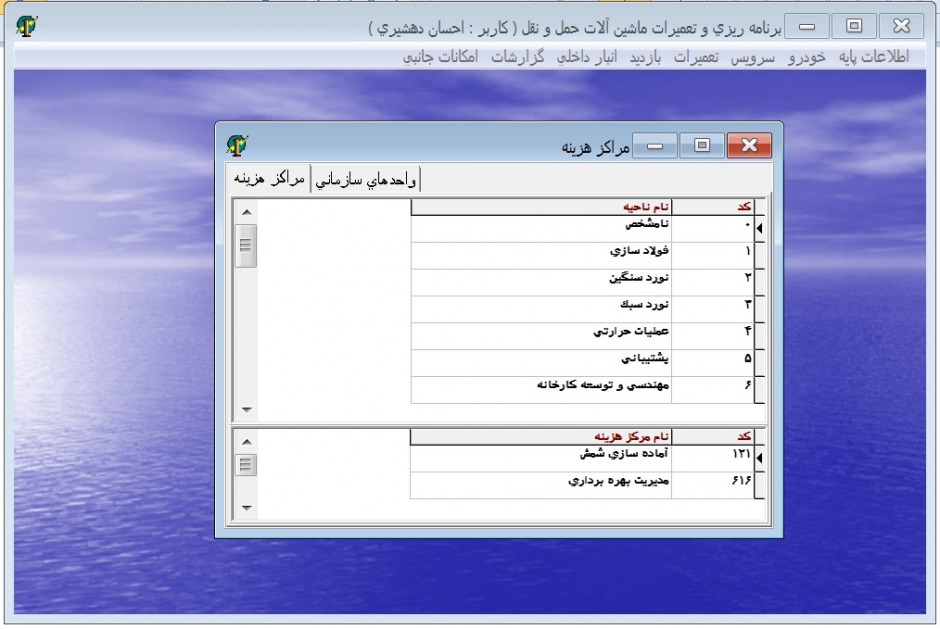This screenshot has height=629, width=940.
Task: Select the مراكز هزينه tab
Action: 270,178
